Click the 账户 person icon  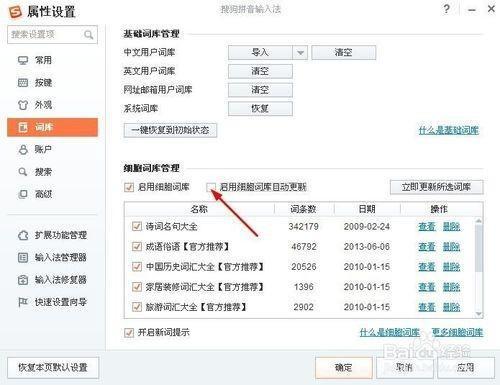click(x=23, y=150)
